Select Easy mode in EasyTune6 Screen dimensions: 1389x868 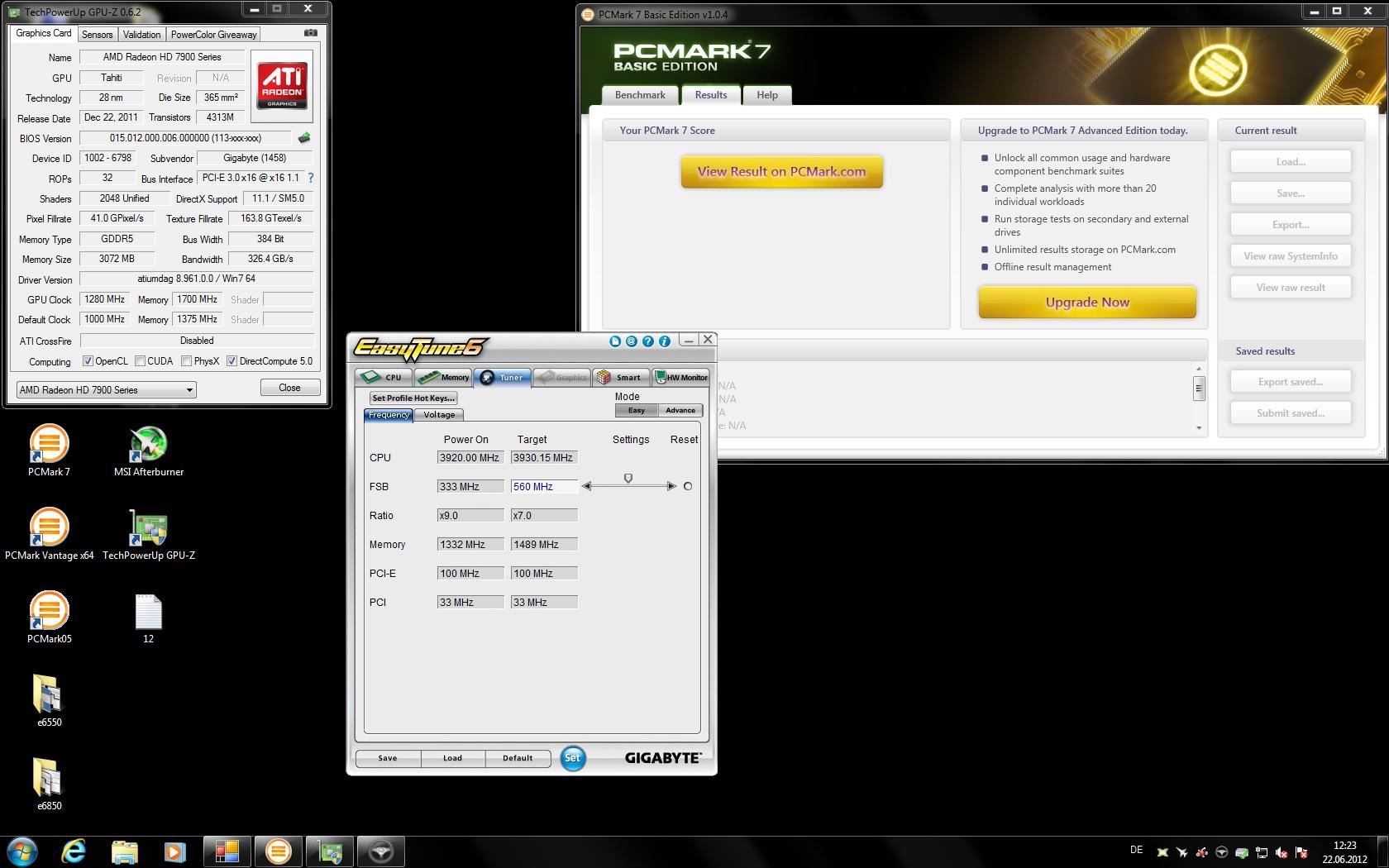click(637, 410)
